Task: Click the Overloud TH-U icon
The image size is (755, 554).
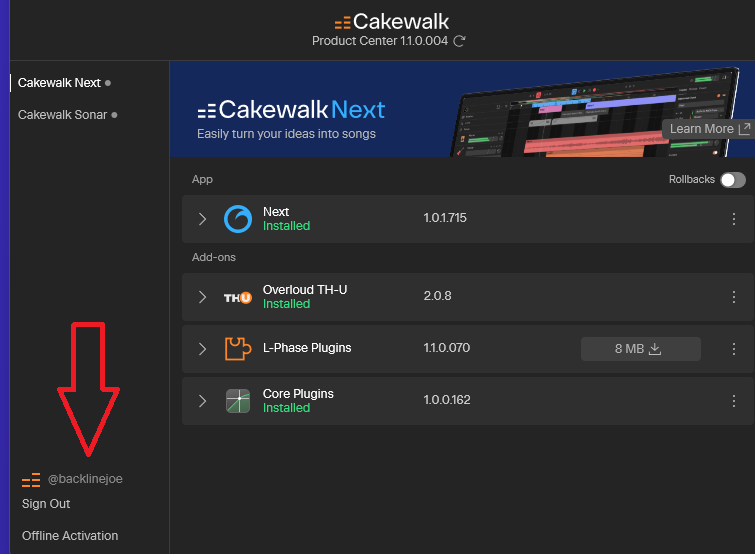Action: tap(238, 297)
